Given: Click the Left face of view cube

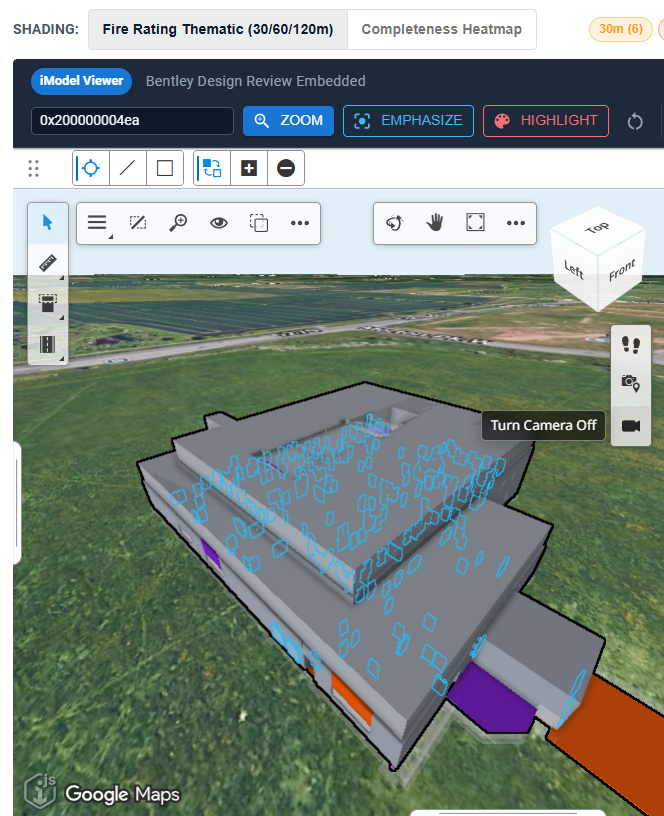Looking at the screenshot, I should [574, 270].
